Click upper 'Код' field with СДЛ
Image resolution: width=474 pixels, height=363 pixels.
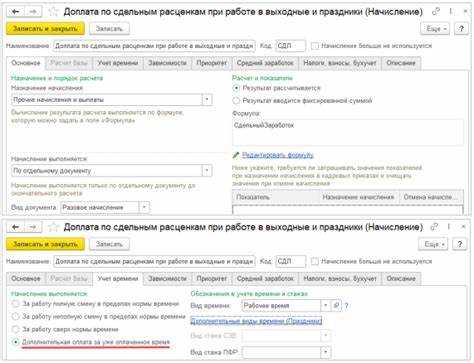tap(291, 46)
